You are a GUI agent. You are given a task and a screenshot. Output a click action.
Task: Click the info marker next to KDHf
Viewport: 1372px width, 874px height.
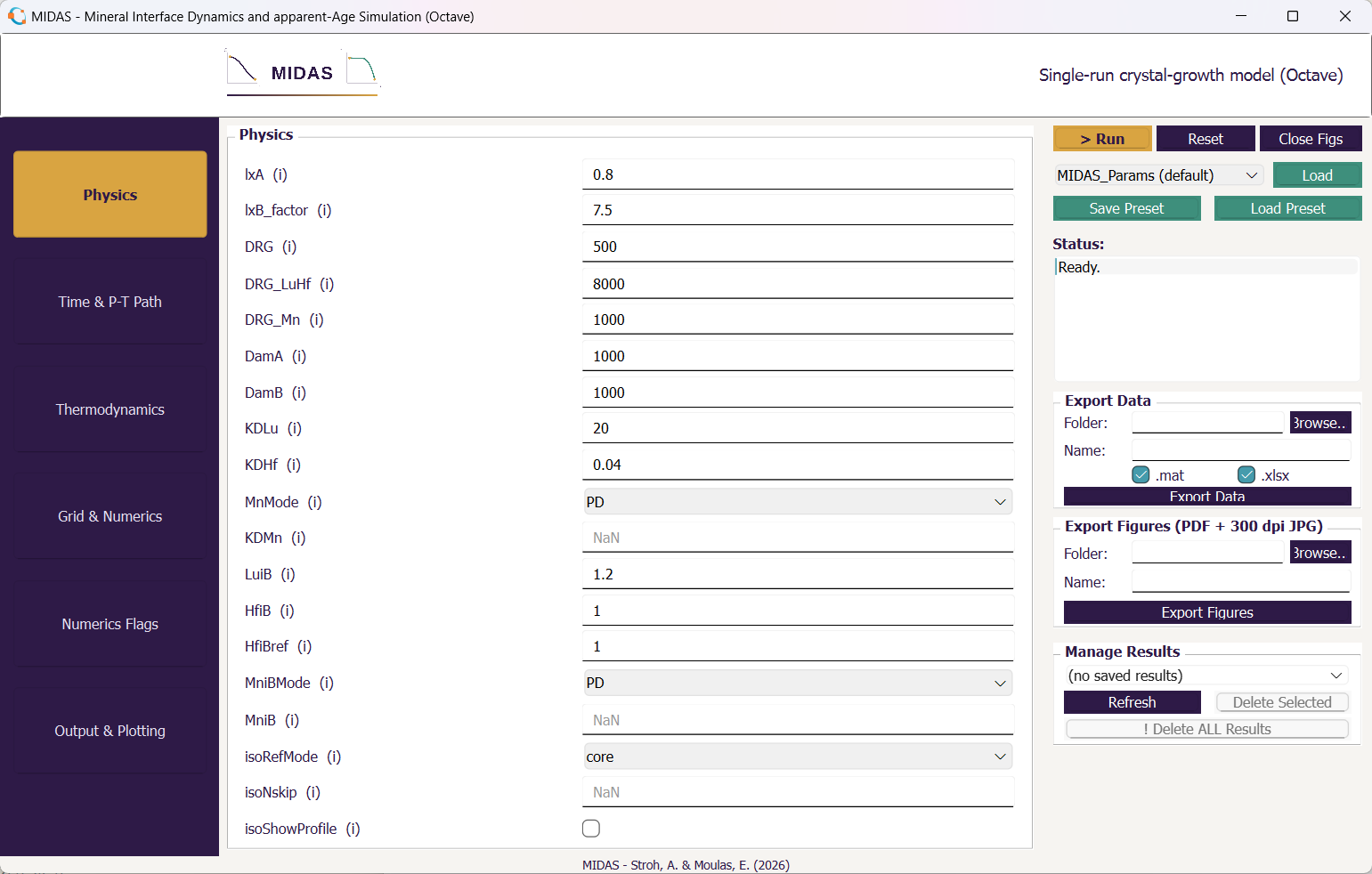pos(294,465)
